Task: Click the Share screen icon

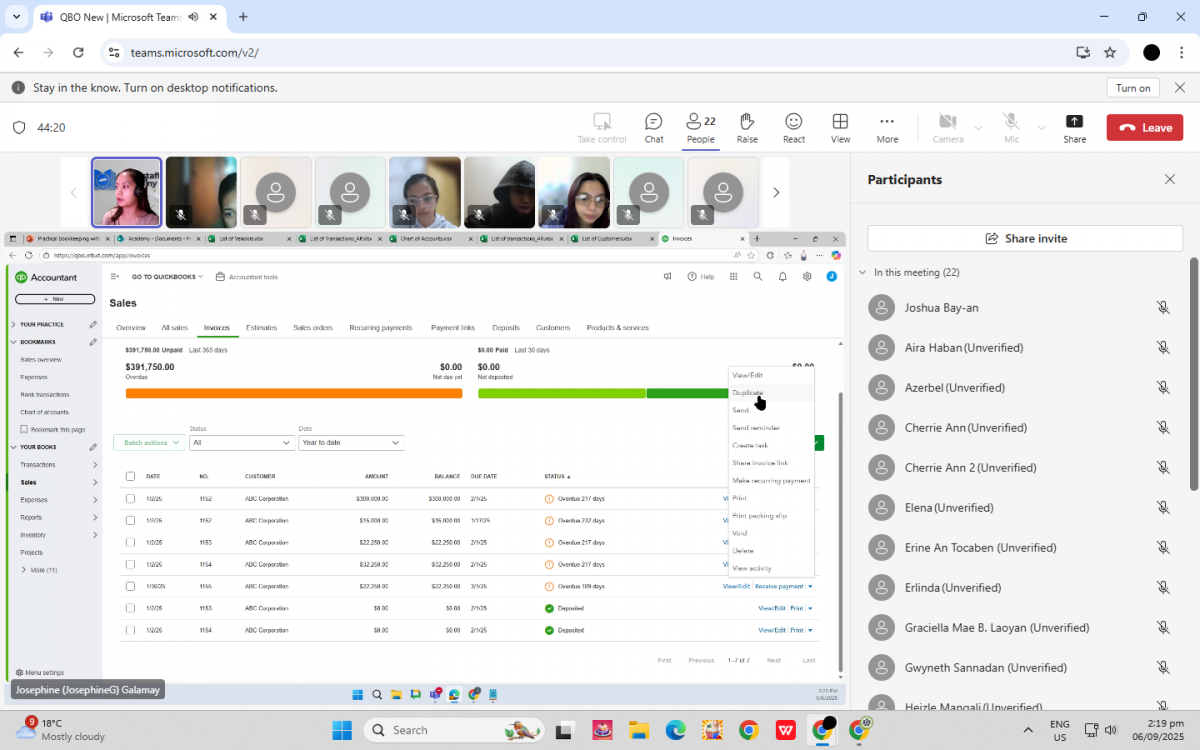Action: click(x=1074, y=128)
